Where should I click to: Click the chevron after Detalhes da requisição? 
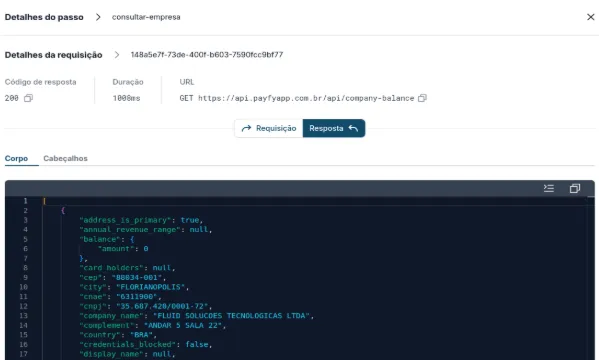[117, 55]
